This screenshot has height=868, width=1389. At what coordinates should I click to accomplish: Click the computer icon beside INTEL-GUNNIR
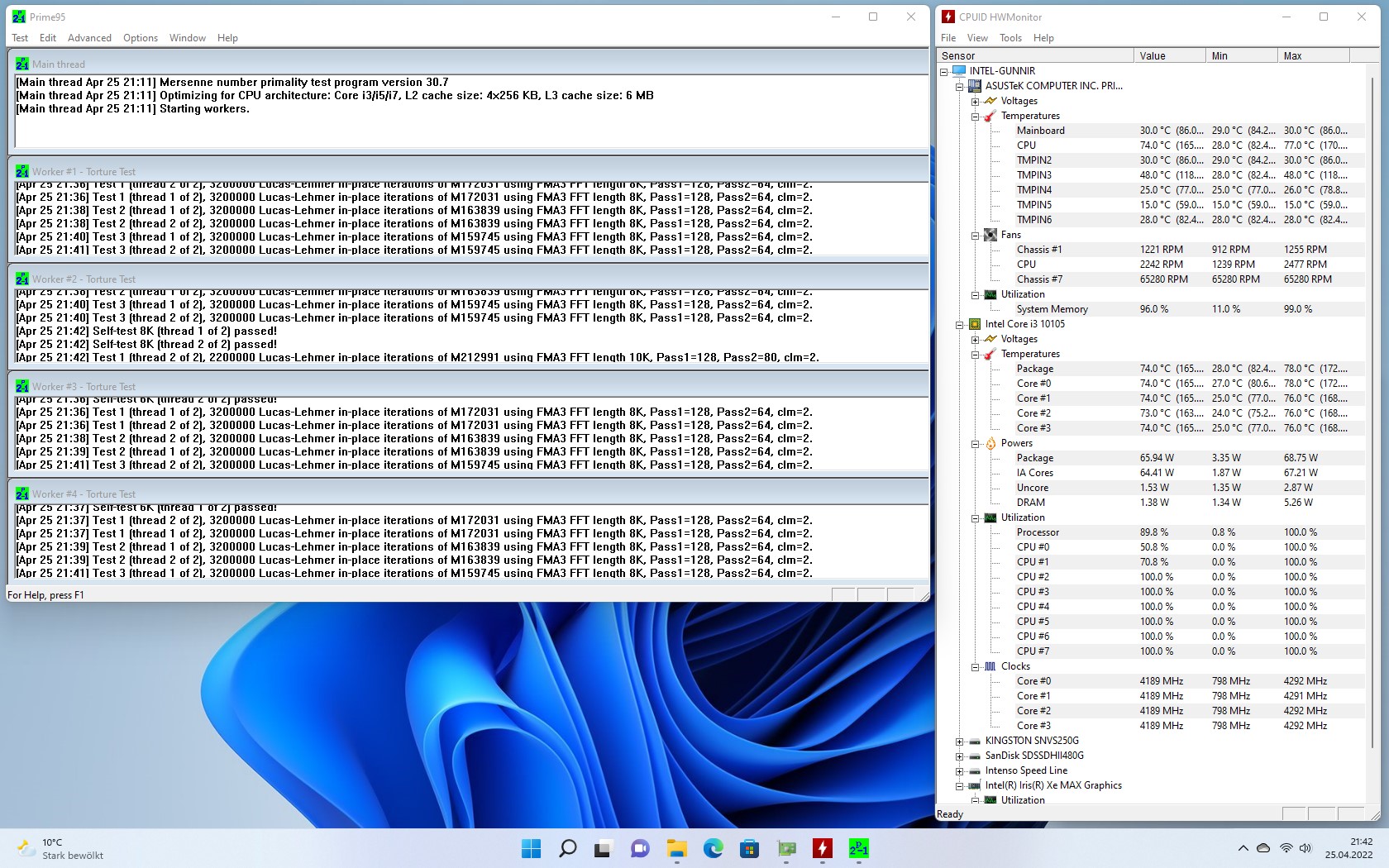(x=959, y=71)
